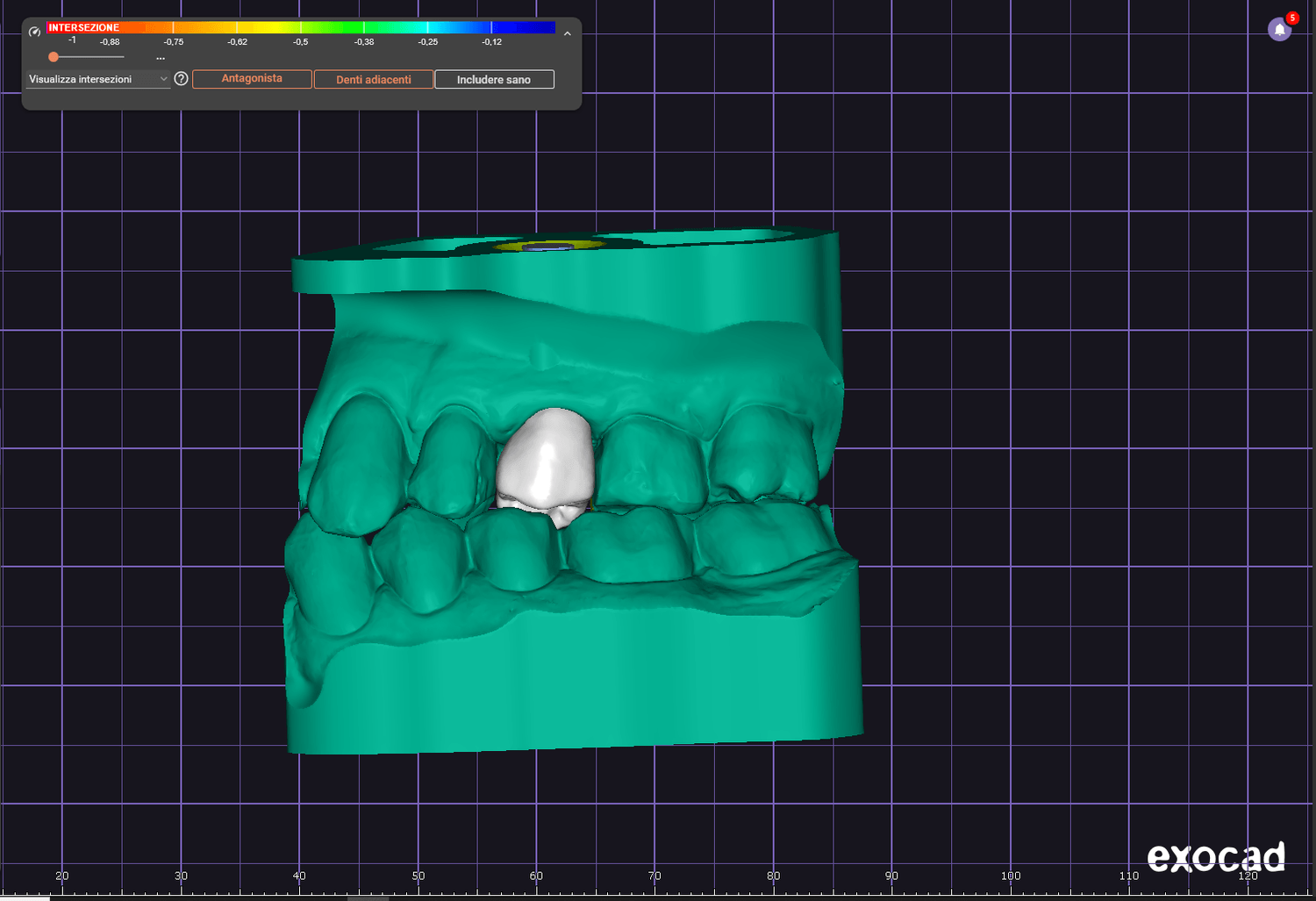The width and height of the screenshot is (1316, 901).
Task: Enable the Includere sano option
Action: (494, 80)
